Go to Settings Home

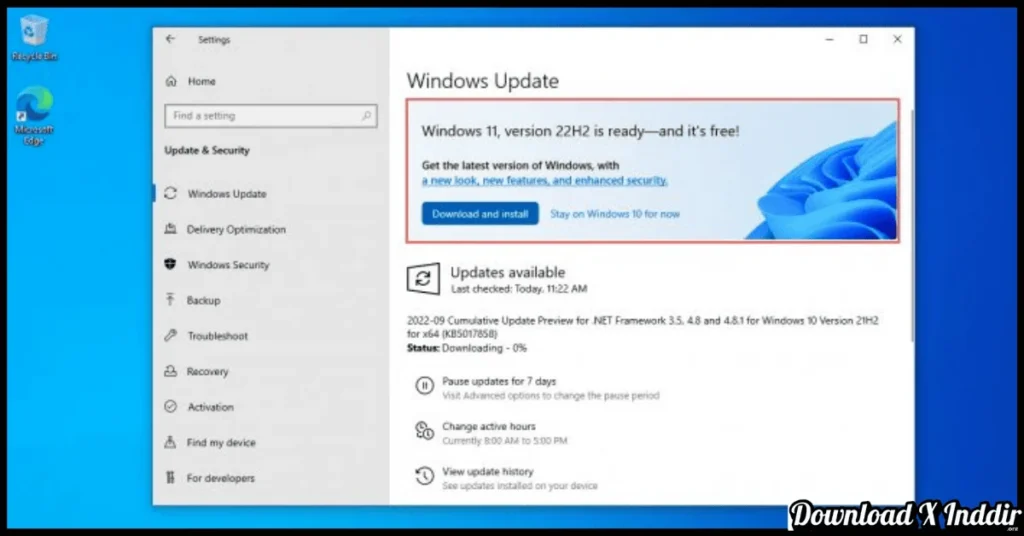click(x=201, y=82)
